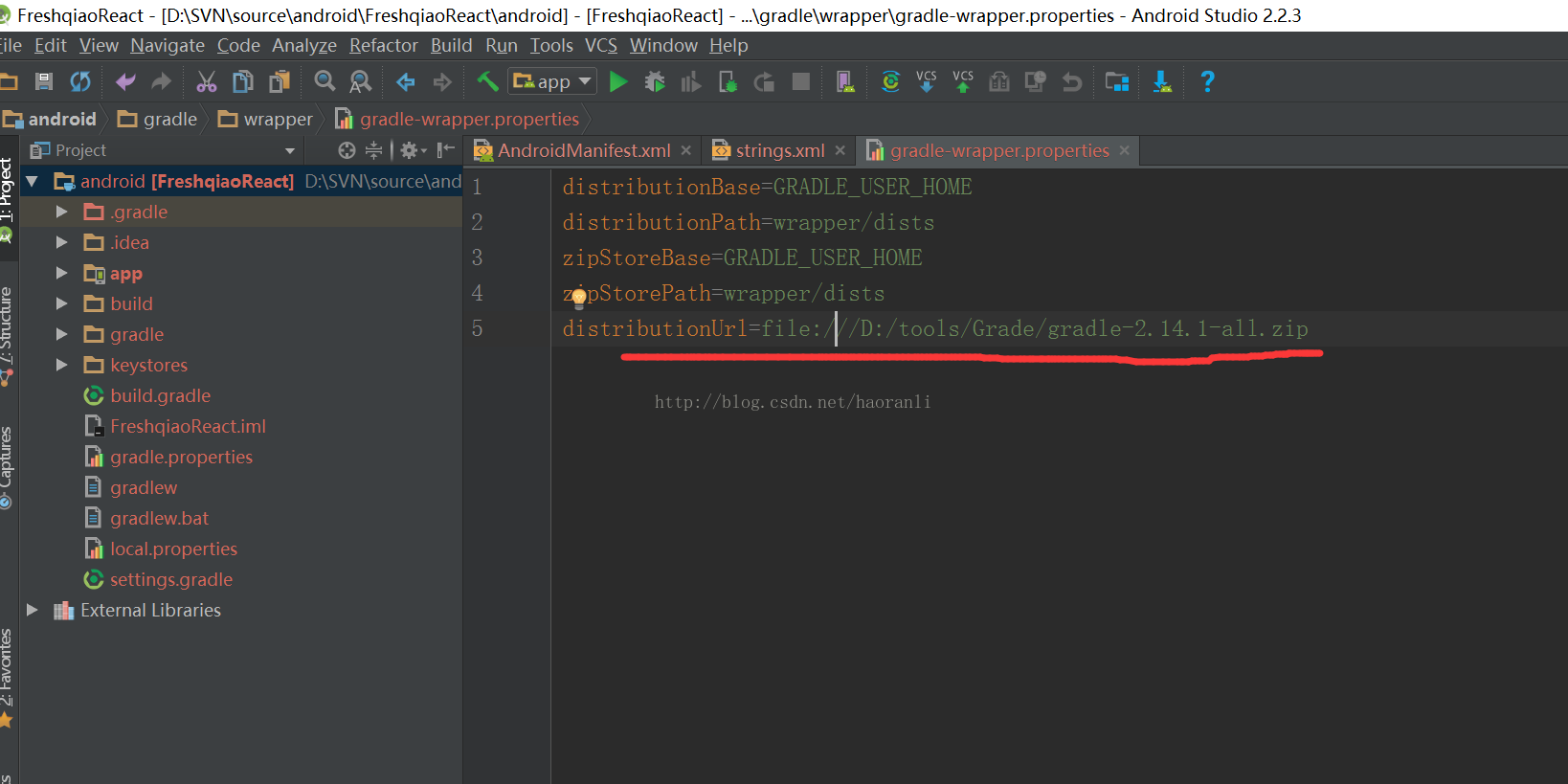Click the Copy icon in toolbar
Screen dimensions: 1568x784
(243, 82)
